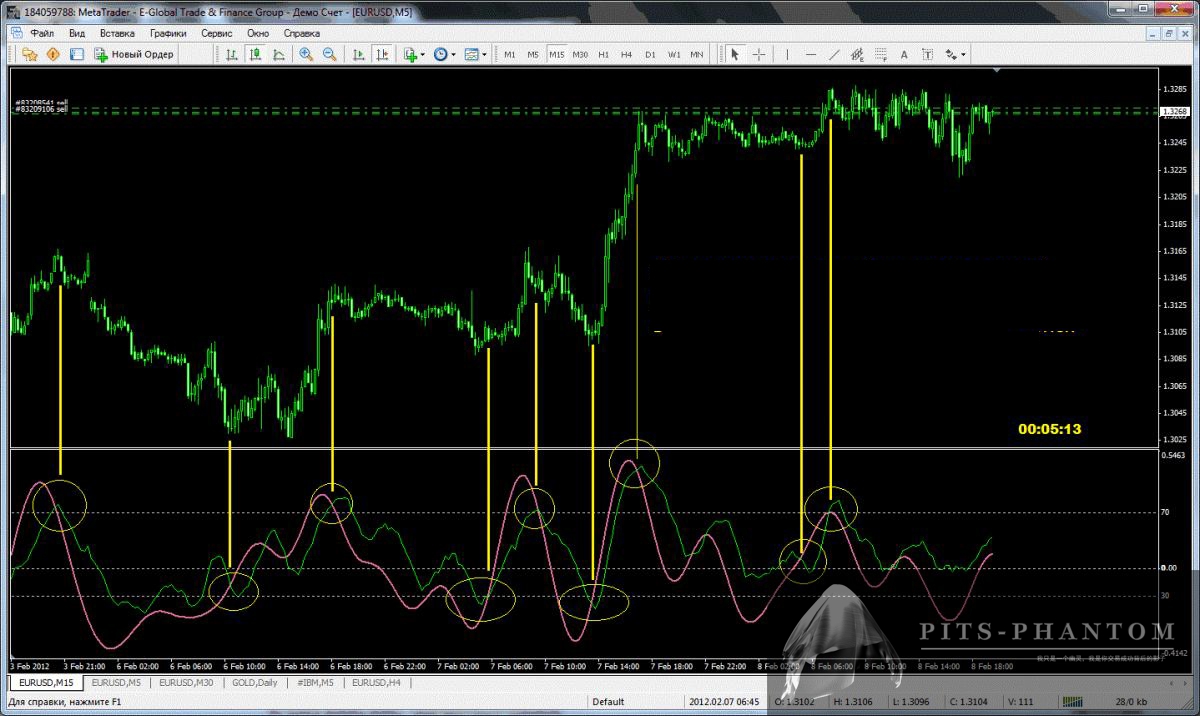The image size is (1200, 716).
Task: Open the arrows objects dropdown
Action: point(955,54)
